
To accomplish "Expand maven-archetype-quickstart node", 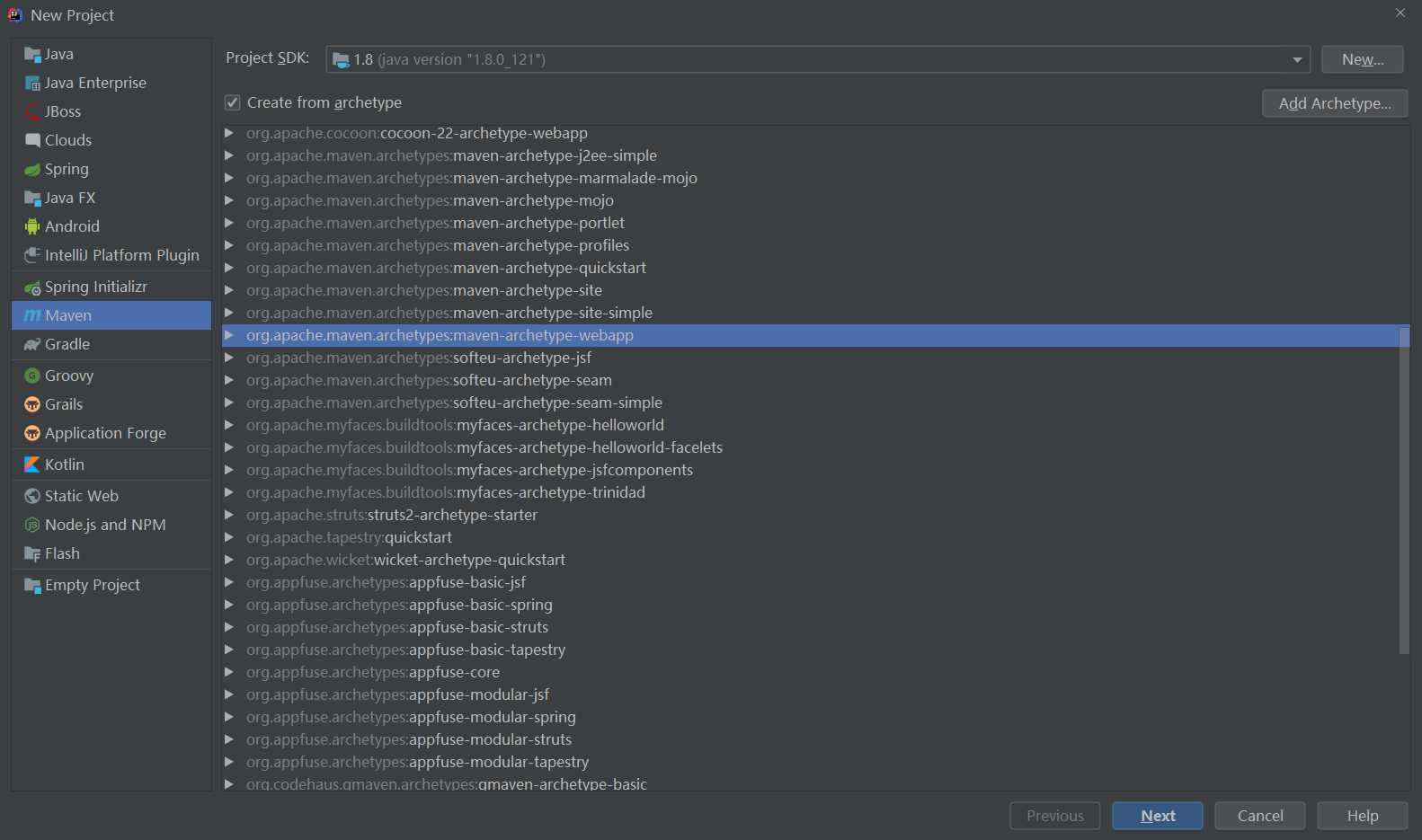I will tap(229, 268).
